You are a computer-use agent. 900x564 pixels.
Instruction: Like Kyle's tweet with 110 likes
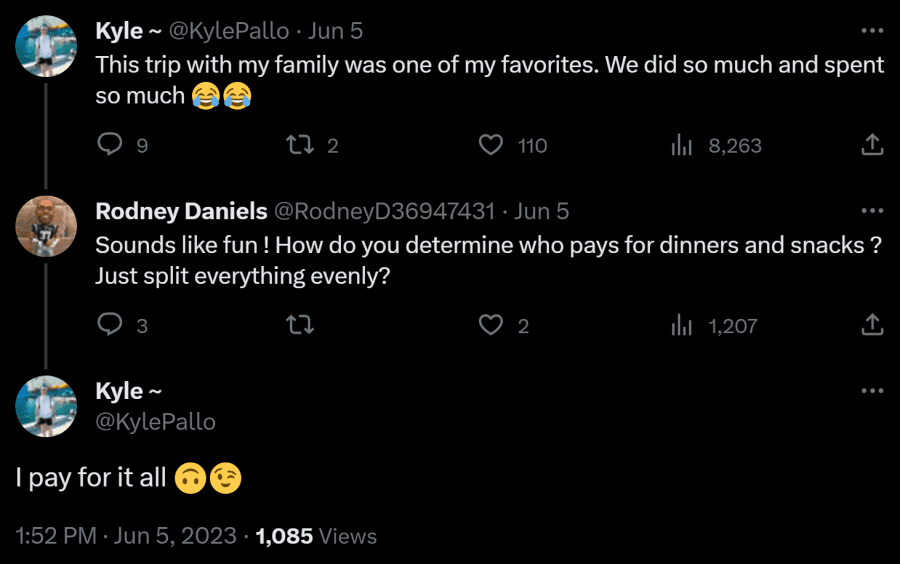tap(491, 145)
